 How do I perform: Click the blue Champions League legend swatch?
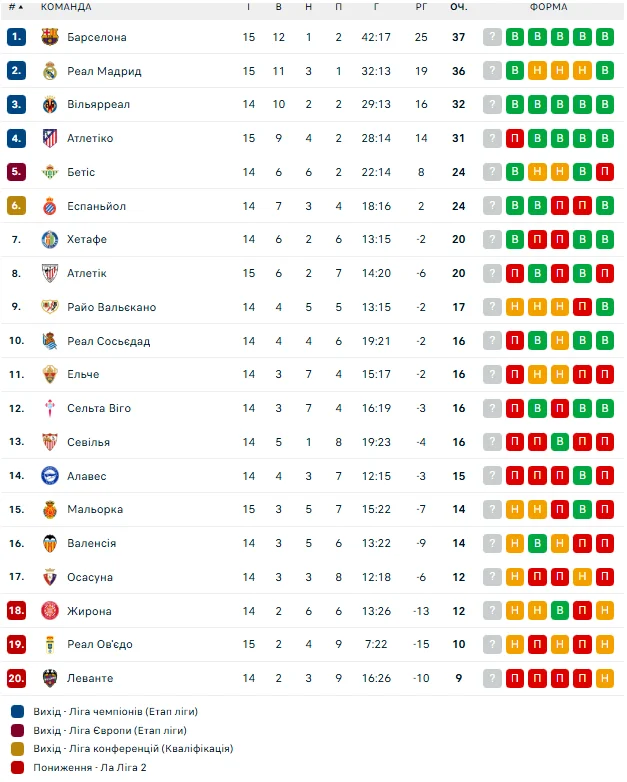point(17,711)
